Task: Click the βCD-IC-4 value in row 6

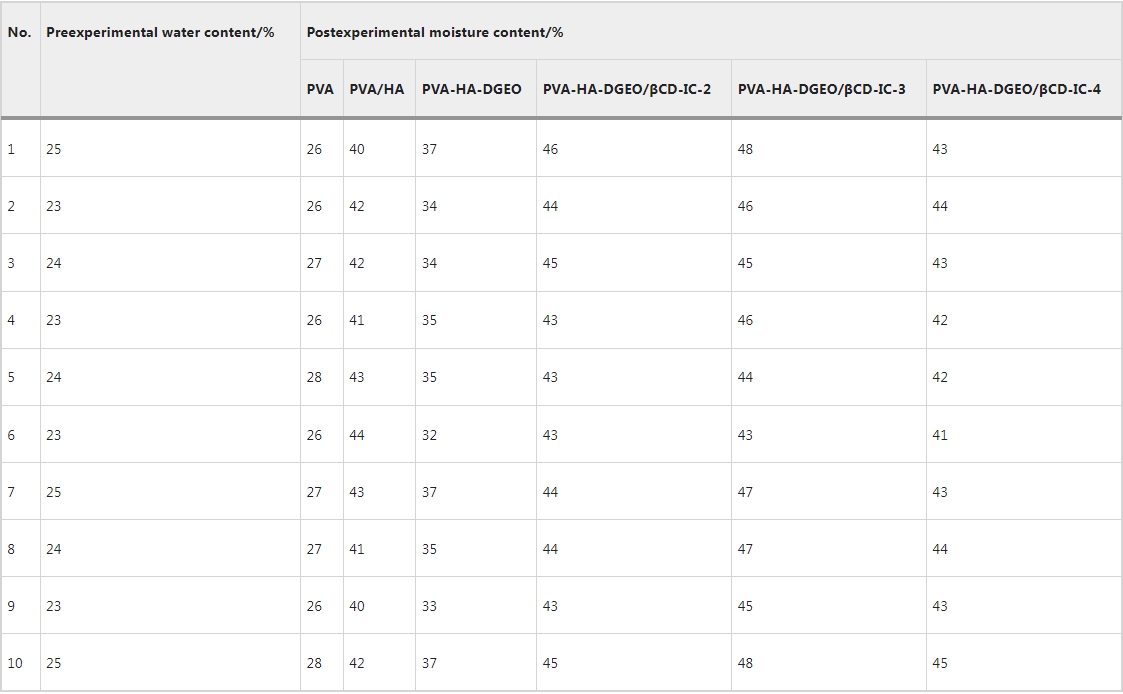Action: 940,435
